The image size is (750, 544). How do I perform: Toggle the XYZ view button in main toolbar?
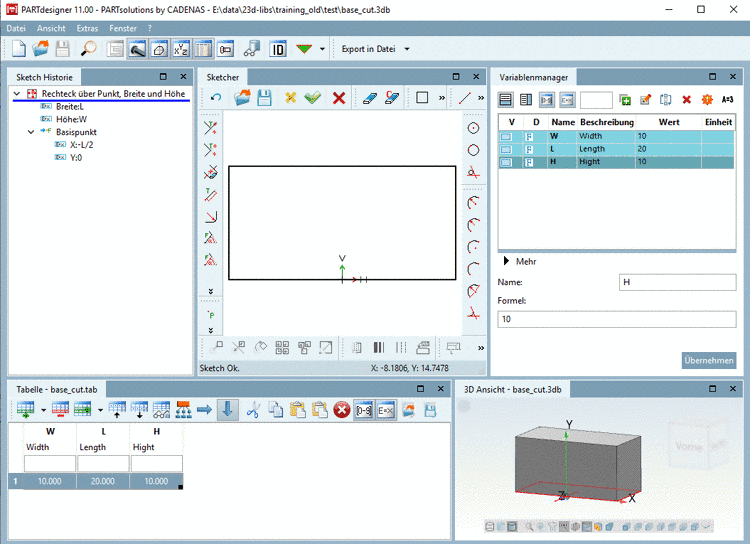pos(181,48)
